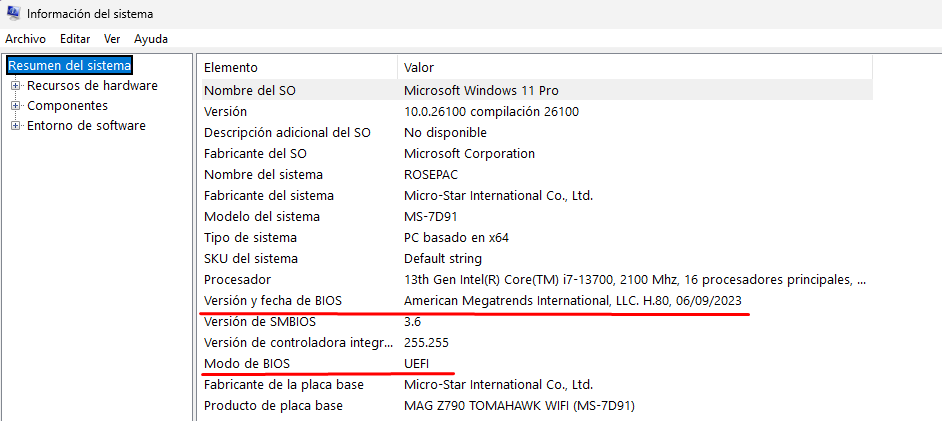
Task: Expand the Recursos de hardware node
Action: 16,86
